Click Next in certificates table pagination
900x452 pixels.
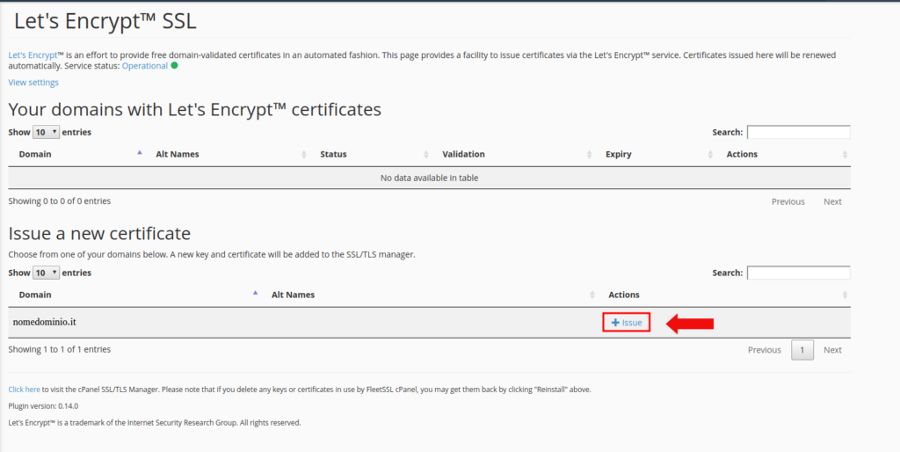(x=833, y=202)
